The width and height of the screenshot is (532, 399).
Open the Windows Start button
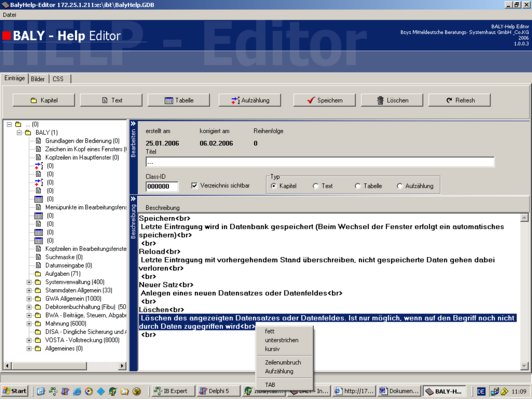(14, 391)
